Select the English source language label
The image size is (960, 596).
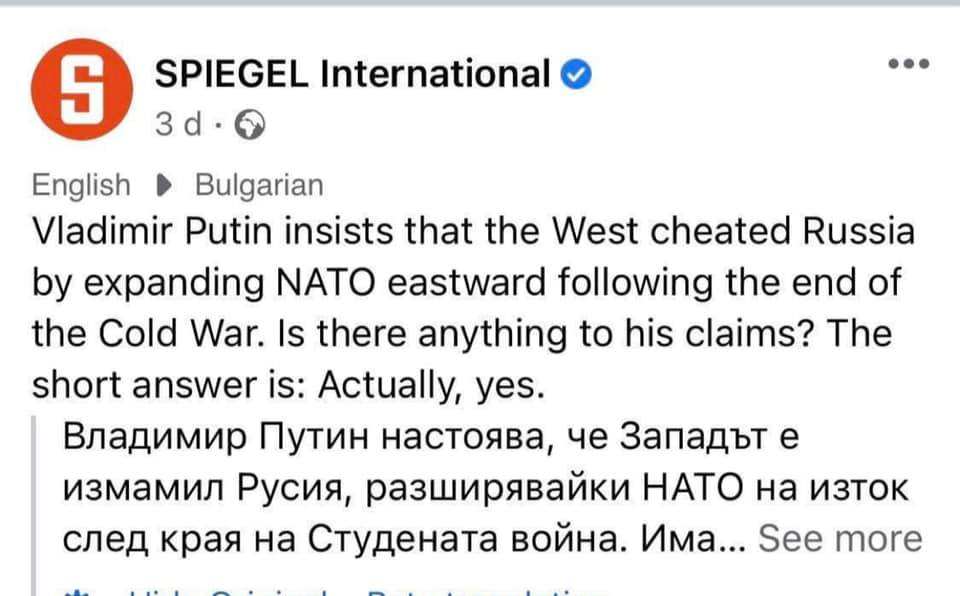tap(81, 185)
